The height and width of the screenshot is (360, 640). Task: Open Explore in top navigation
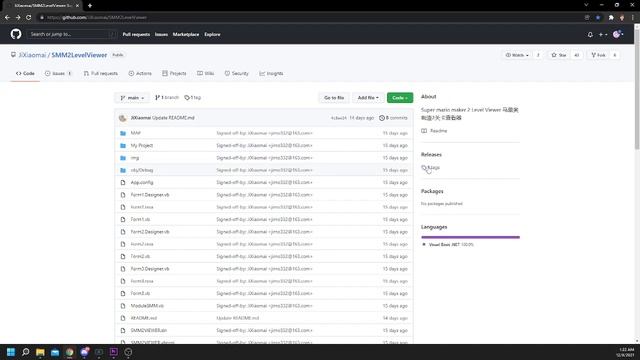[x=212, y=34]
